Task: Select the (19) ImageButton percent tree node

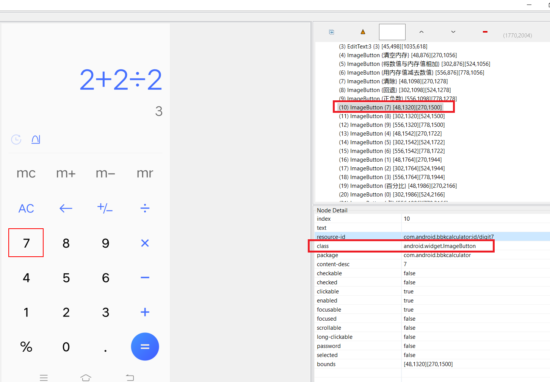Action: click(x=398, y=186)
